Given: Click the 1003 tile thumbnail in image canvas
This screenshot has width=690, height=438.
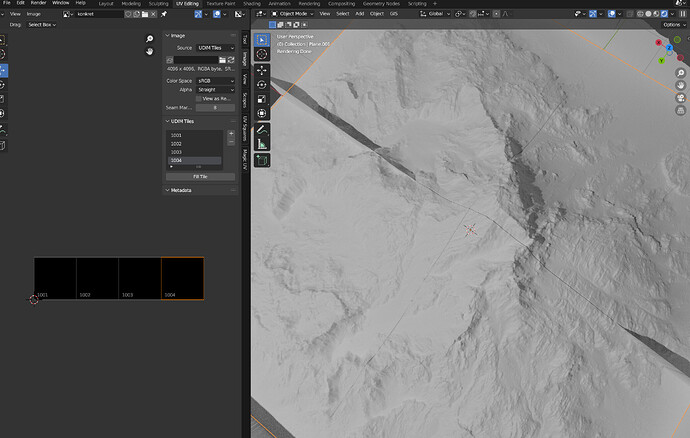Looking at the screenshot, I should pos(139,279).
